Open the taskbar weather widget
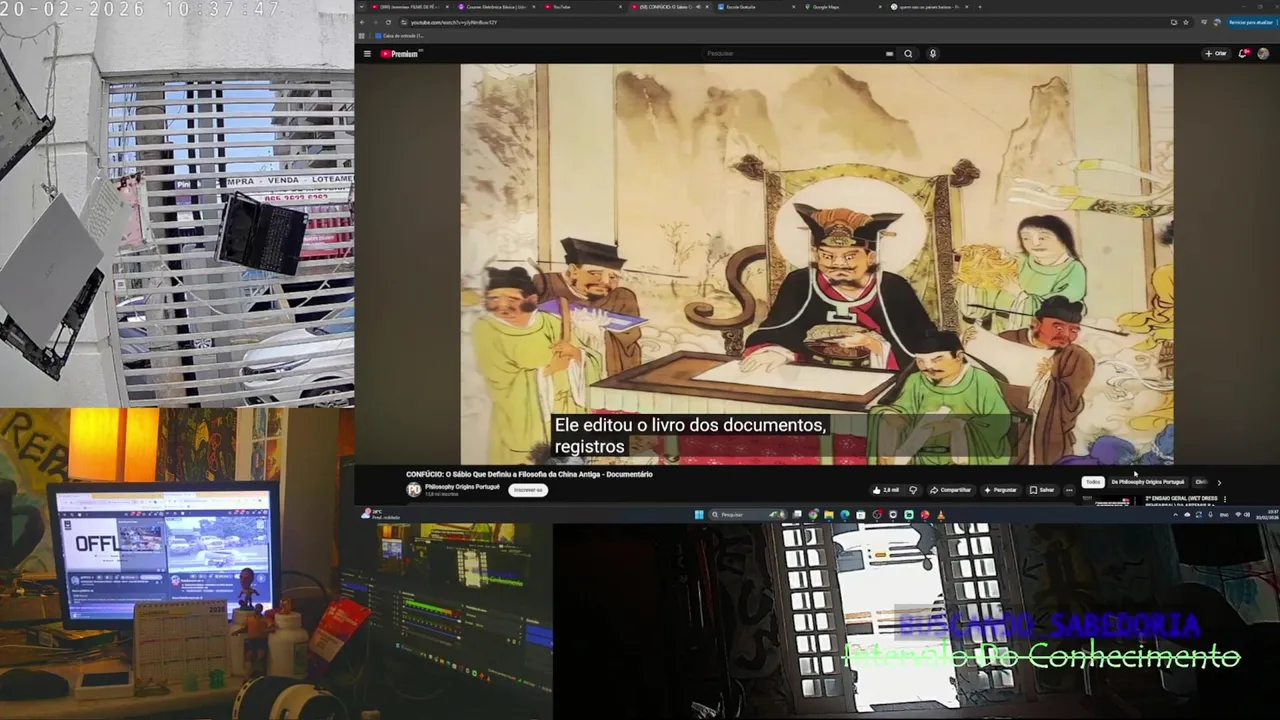Viewport: 1280px width, 720px height. click(378, 514)
